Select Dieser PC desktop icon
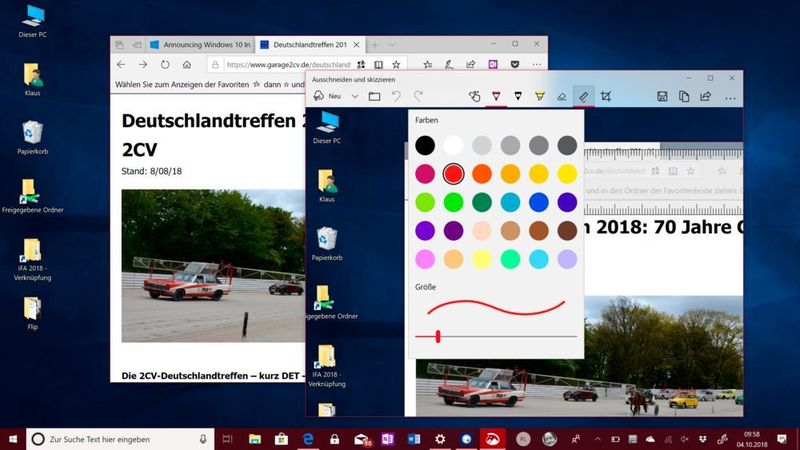 (x=33, y=21)
